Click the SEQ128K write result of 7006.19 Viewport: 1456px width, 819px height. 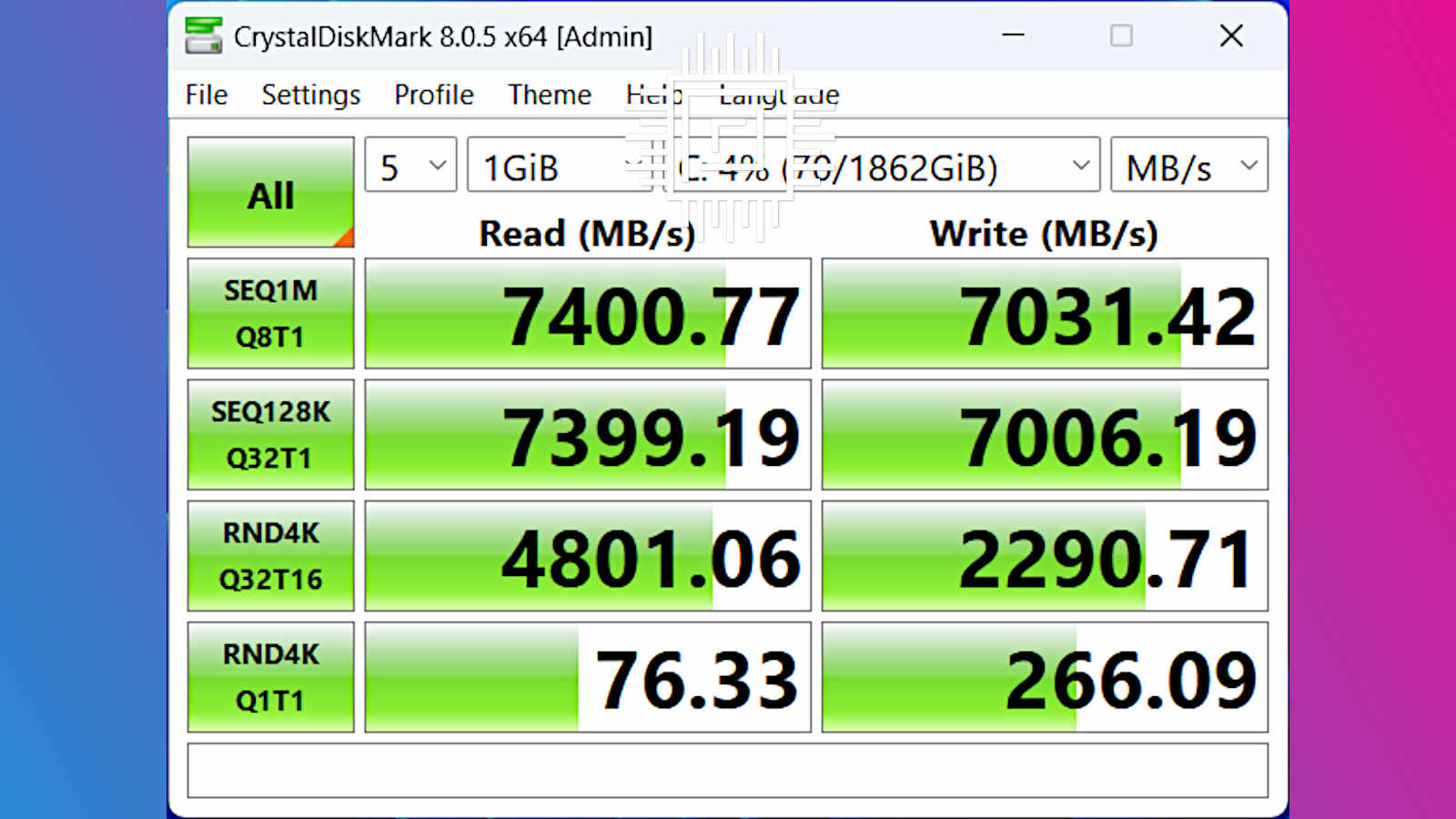click(1043, 434)
